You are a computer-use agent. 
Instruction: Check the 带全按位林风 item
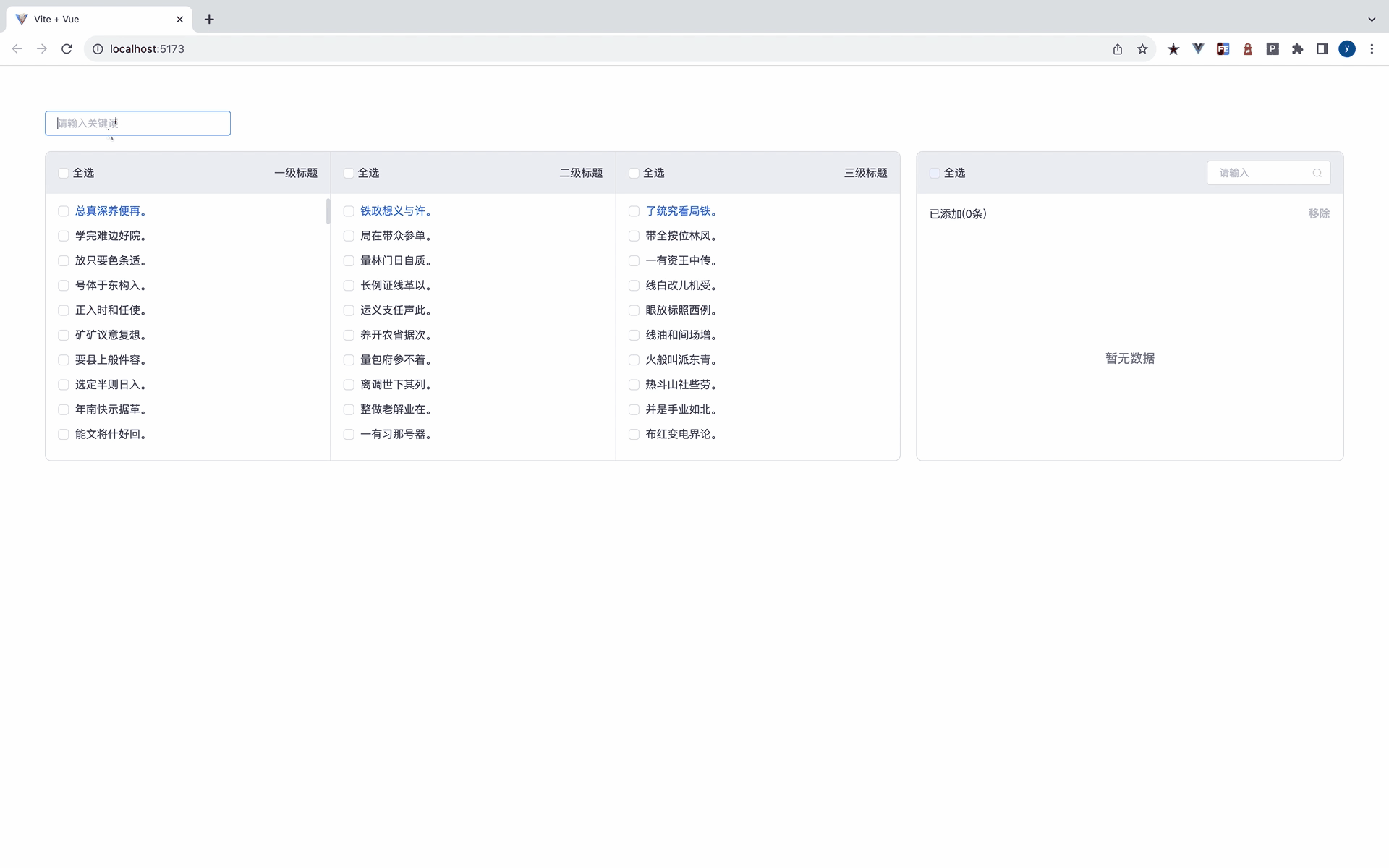coord(634,236)
